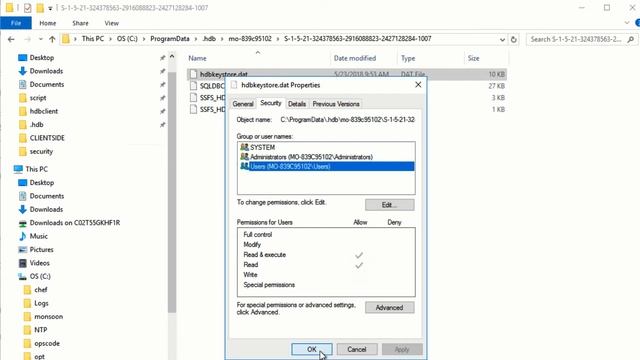This screenshot has width=640, height=360.
Task: Select the Users group entry
Action: coord(326,166)
